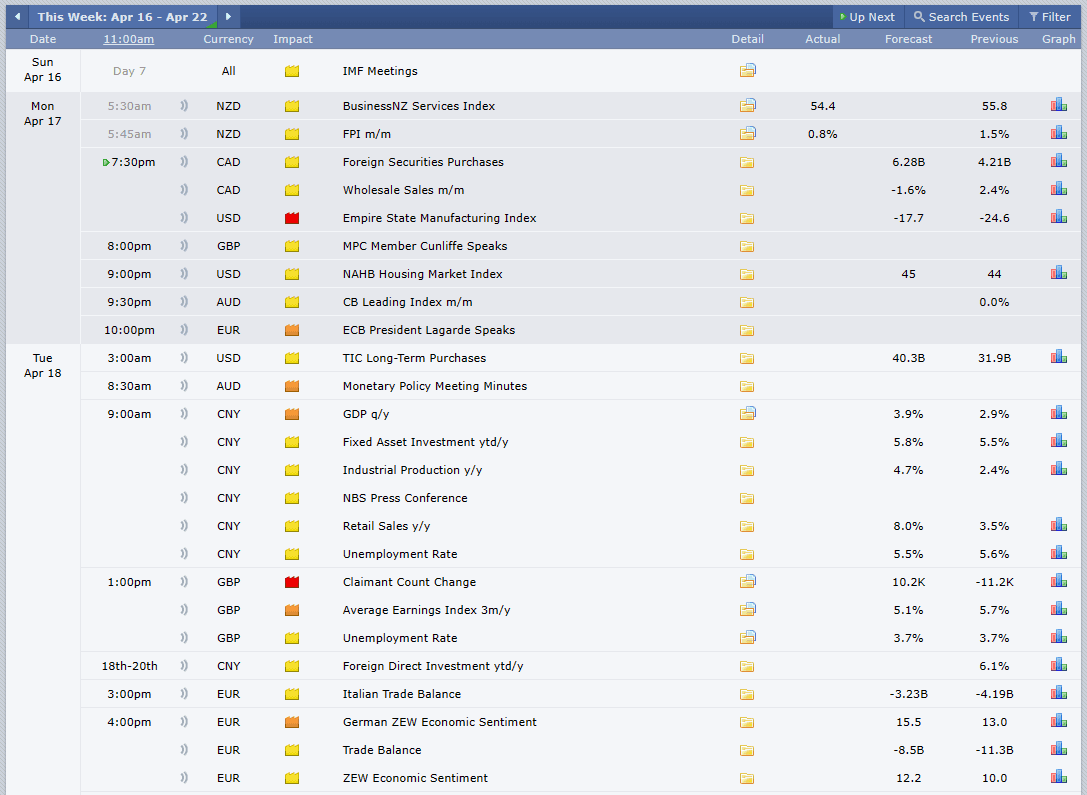The image size is (1087, 795).
Task: Go to previous week arrow
Action: 17,17
